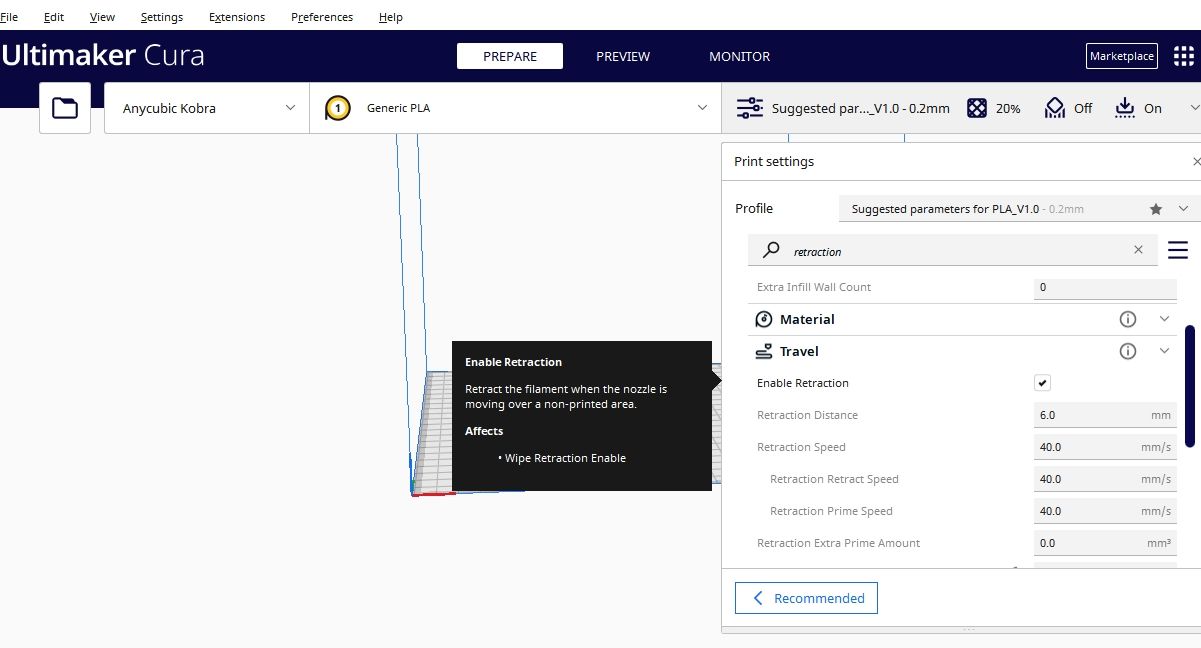Click the infill 20% pattern icon
1201x648 pixels.
point(977,108)
